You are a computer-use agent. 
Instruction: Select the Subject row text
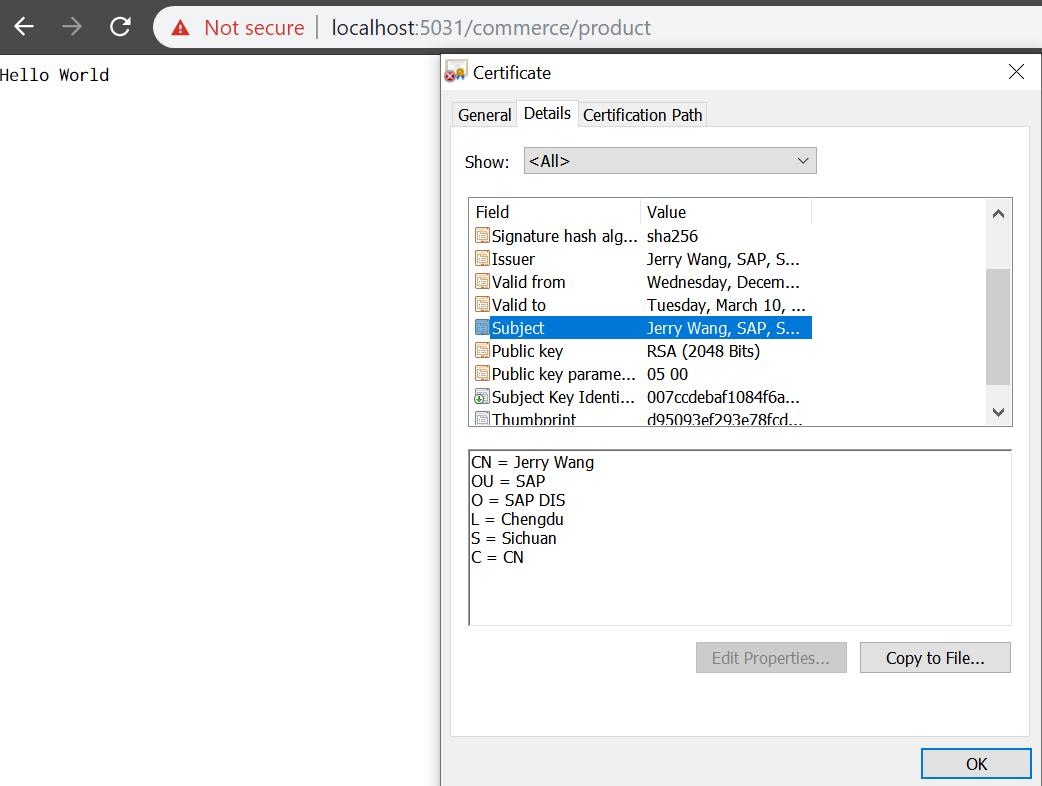518,328
